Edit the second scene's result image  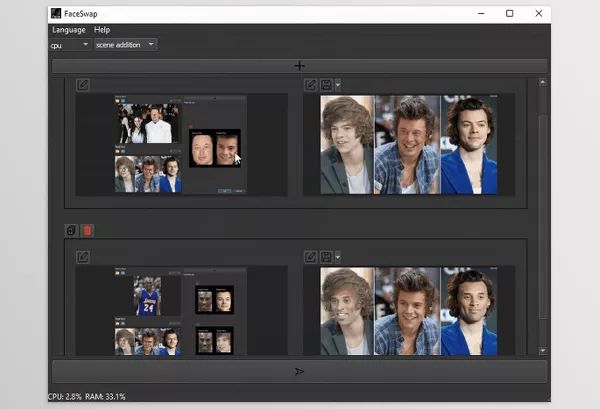(x=310, y=257)
